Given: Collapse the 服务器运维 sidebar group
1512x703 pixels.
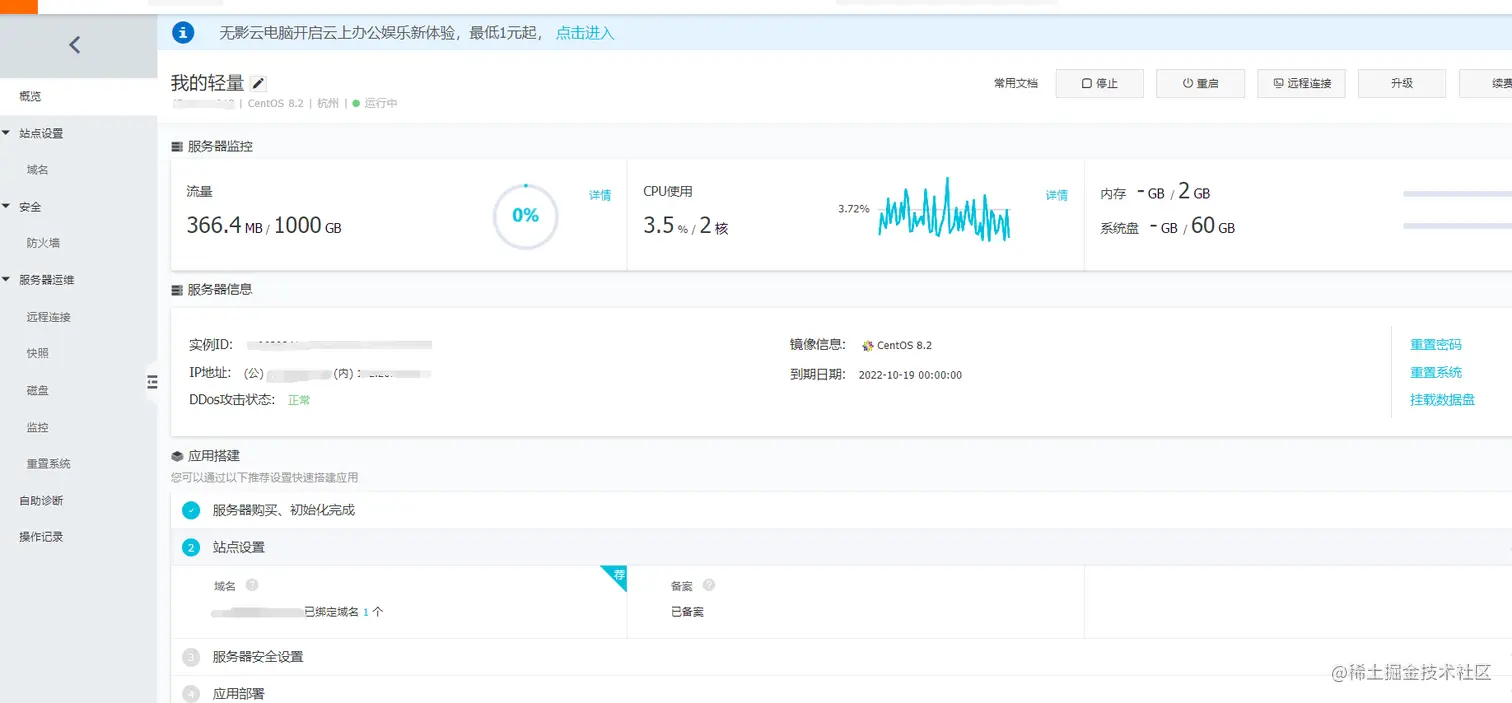Looking at the screenshot, I should (7, 280).
